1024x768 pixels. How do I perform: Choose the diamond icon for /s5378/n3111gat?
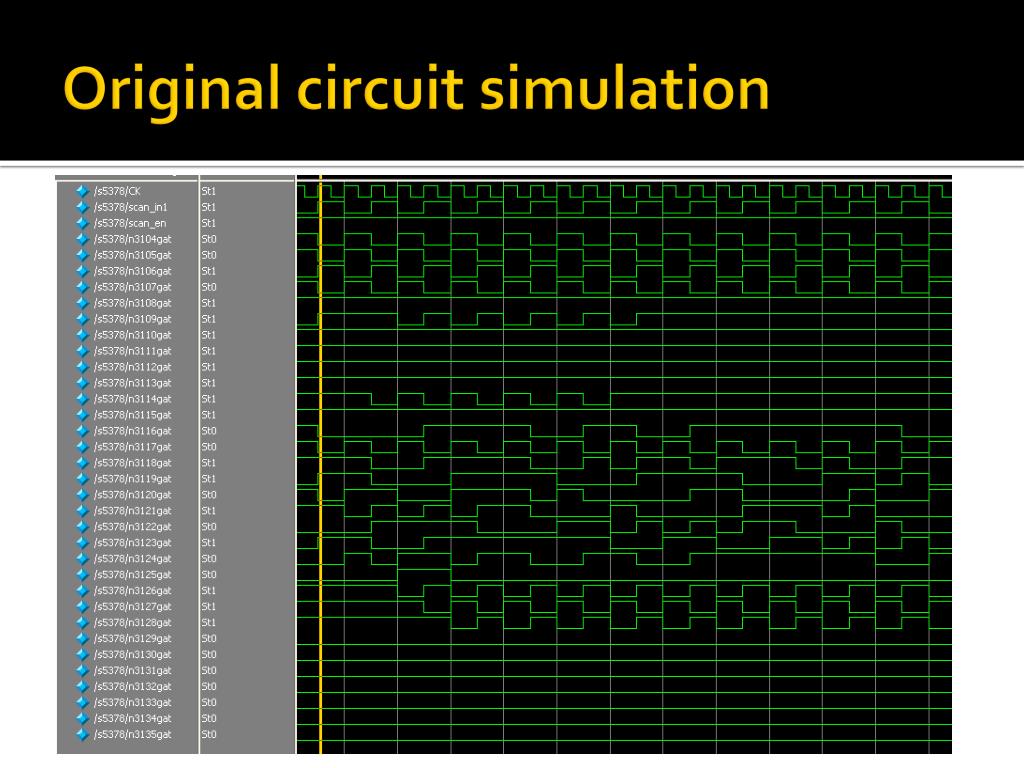point(82,351)
